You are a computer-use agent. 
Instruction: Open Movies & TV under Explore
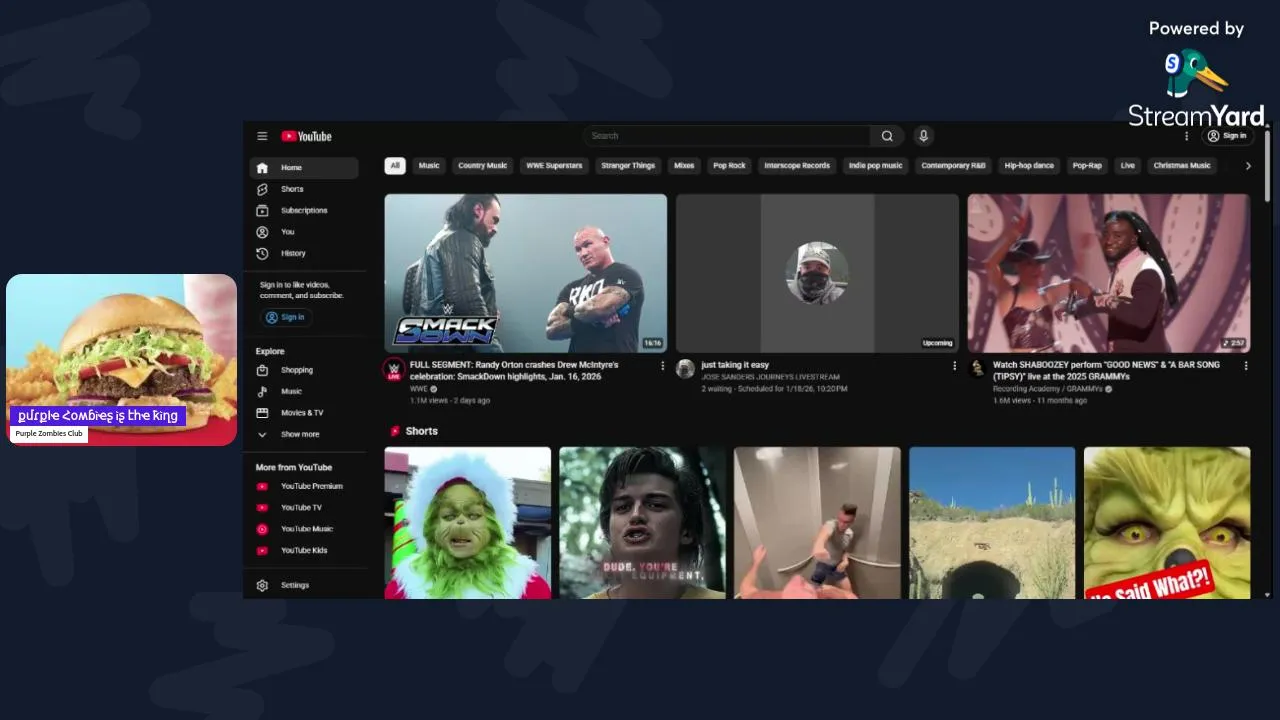pyautogui.click(x=303, y=413)
